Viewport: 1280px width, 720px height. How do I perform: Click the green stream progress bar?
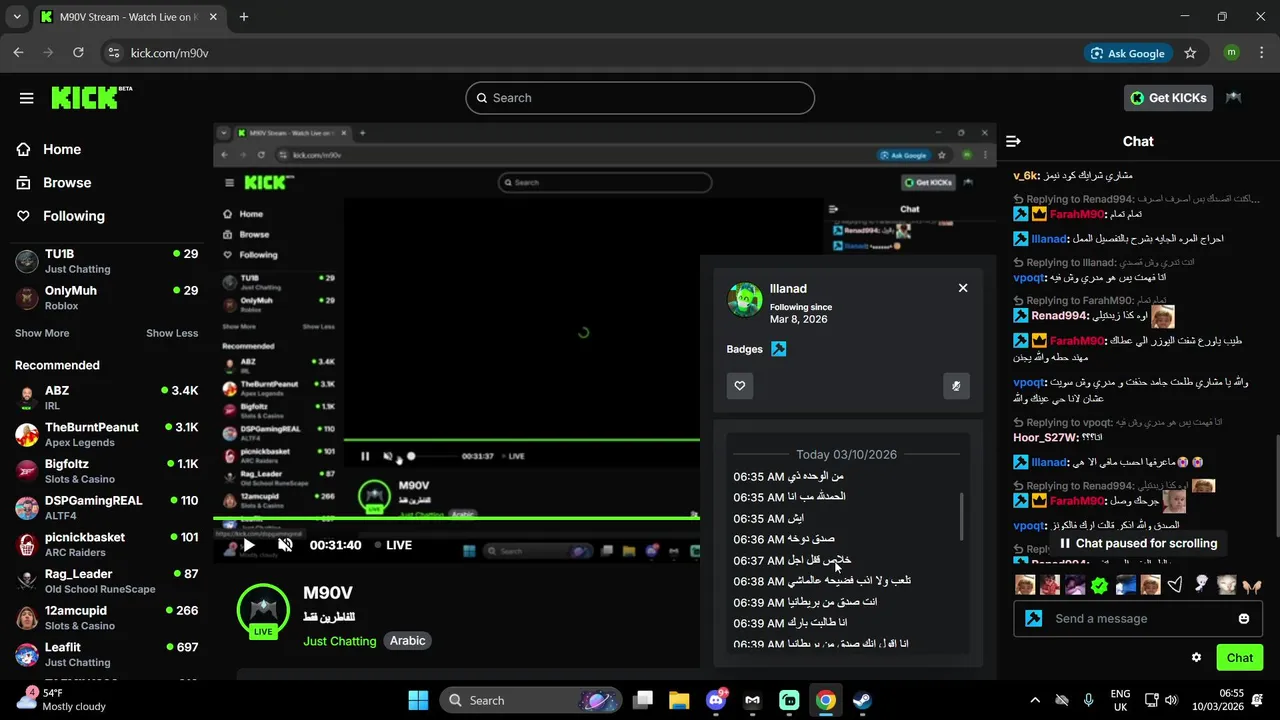(456, 518)
